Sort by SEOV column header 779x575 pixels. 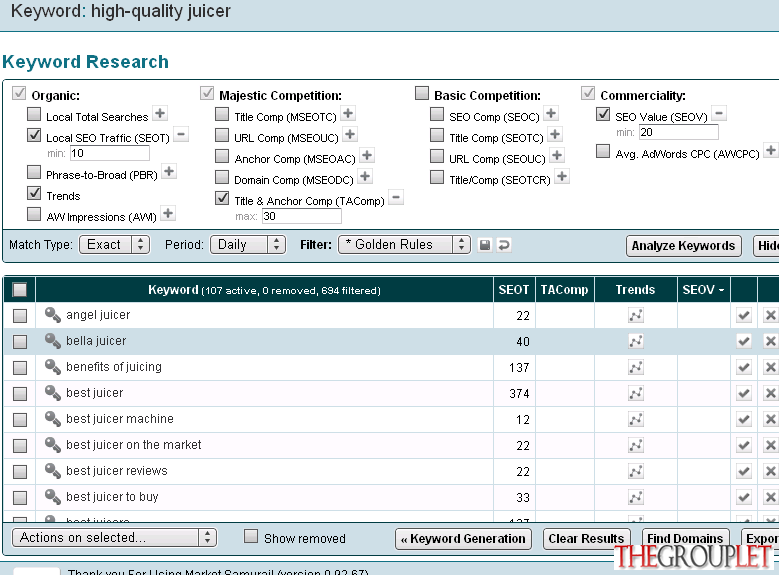click(703, 290)
